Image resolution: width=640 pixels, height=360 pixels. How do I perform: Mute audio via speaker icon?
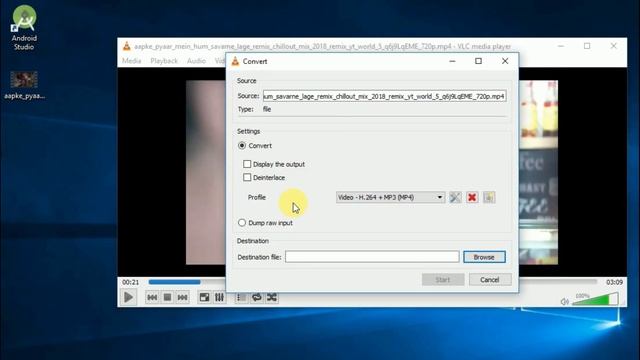564,302
